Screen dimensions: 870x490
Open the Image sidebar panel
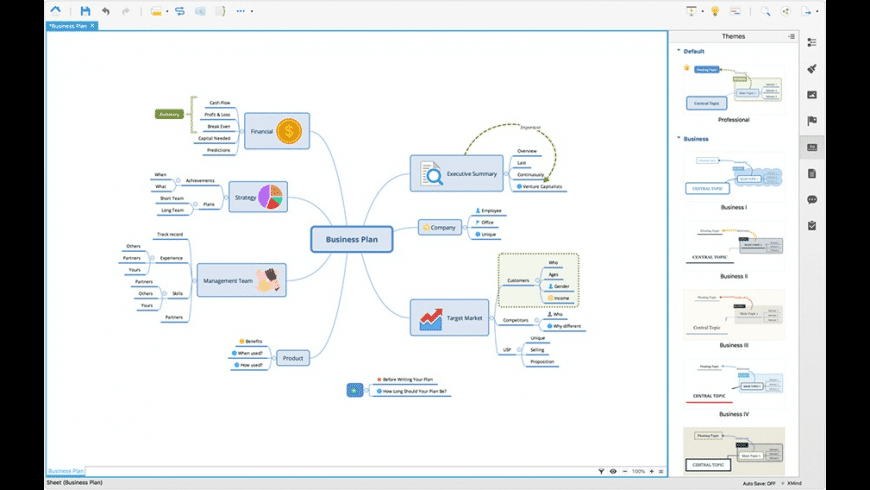[812, 95]
